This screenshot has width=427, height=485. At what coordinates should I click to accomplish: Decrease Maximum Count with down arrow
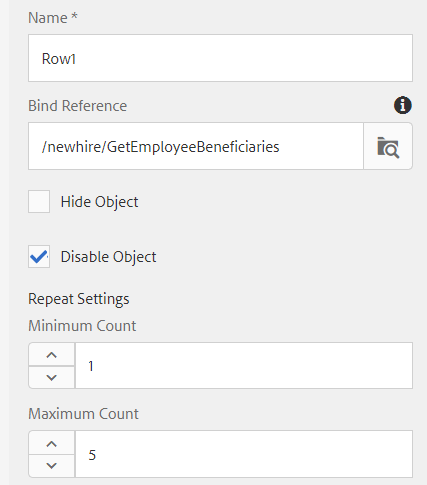coord(52,466)
